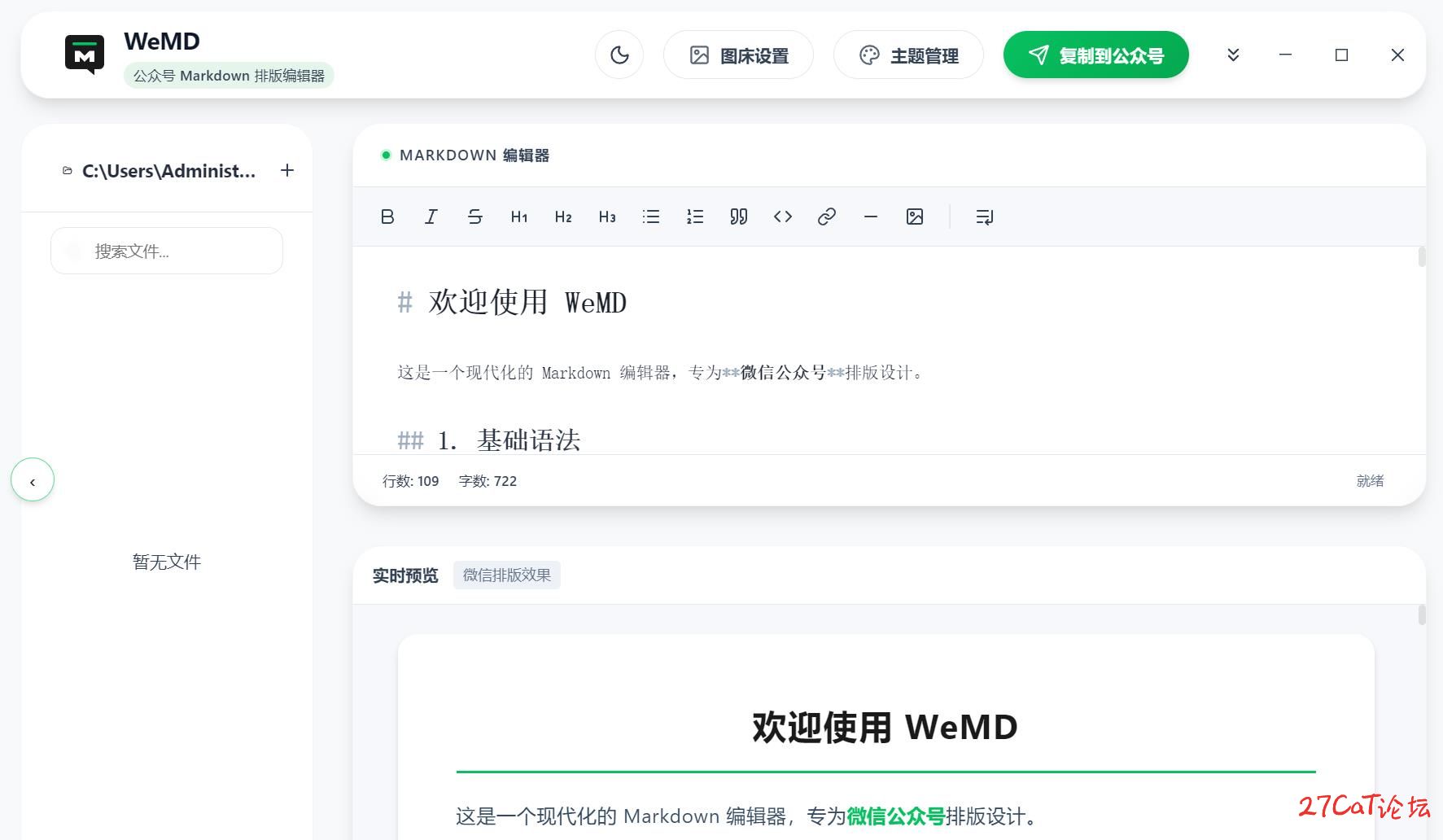Open 图床设置 image hosting settings
Image resolution: width=1443 pixels, height=840 pixels.
(738, 55)
